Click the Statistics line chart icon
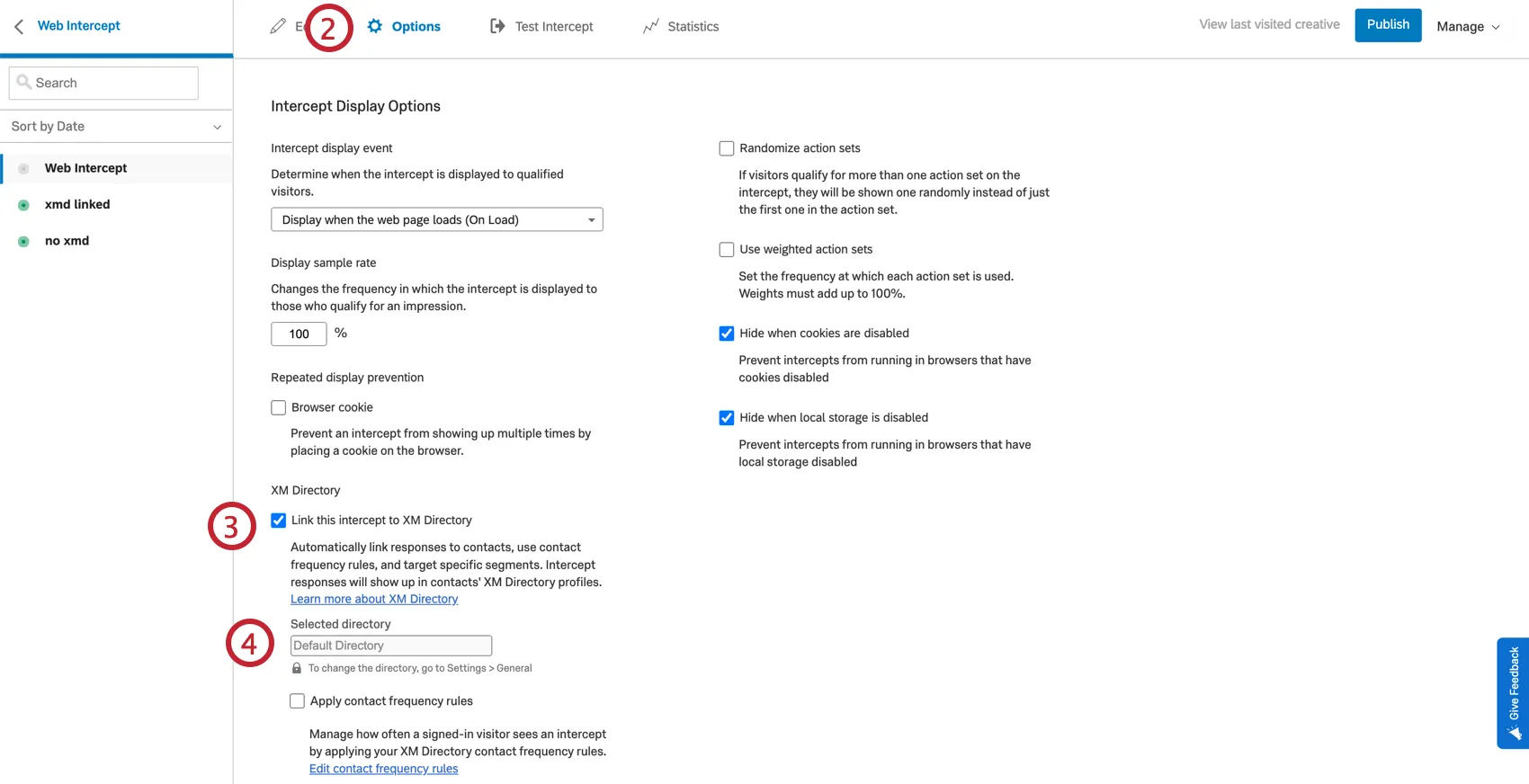Screen dimensions: 1529x784 point(651,26)
